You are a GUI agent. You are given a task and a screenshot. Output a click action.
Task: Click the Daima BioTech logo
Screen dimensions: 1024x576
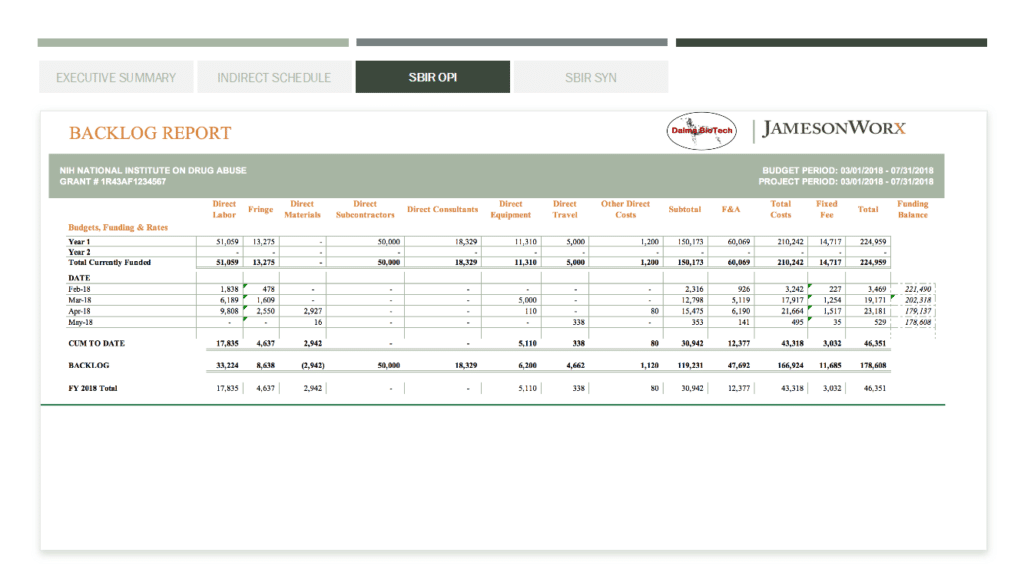pyautogui.click(x=701, y=131)
